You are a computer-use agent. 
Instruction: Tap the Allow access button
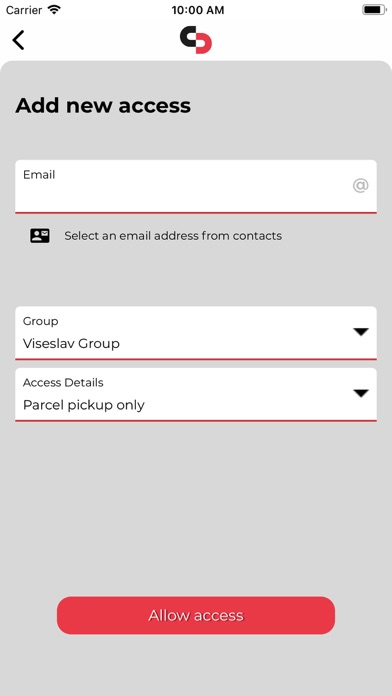[196, 615]
